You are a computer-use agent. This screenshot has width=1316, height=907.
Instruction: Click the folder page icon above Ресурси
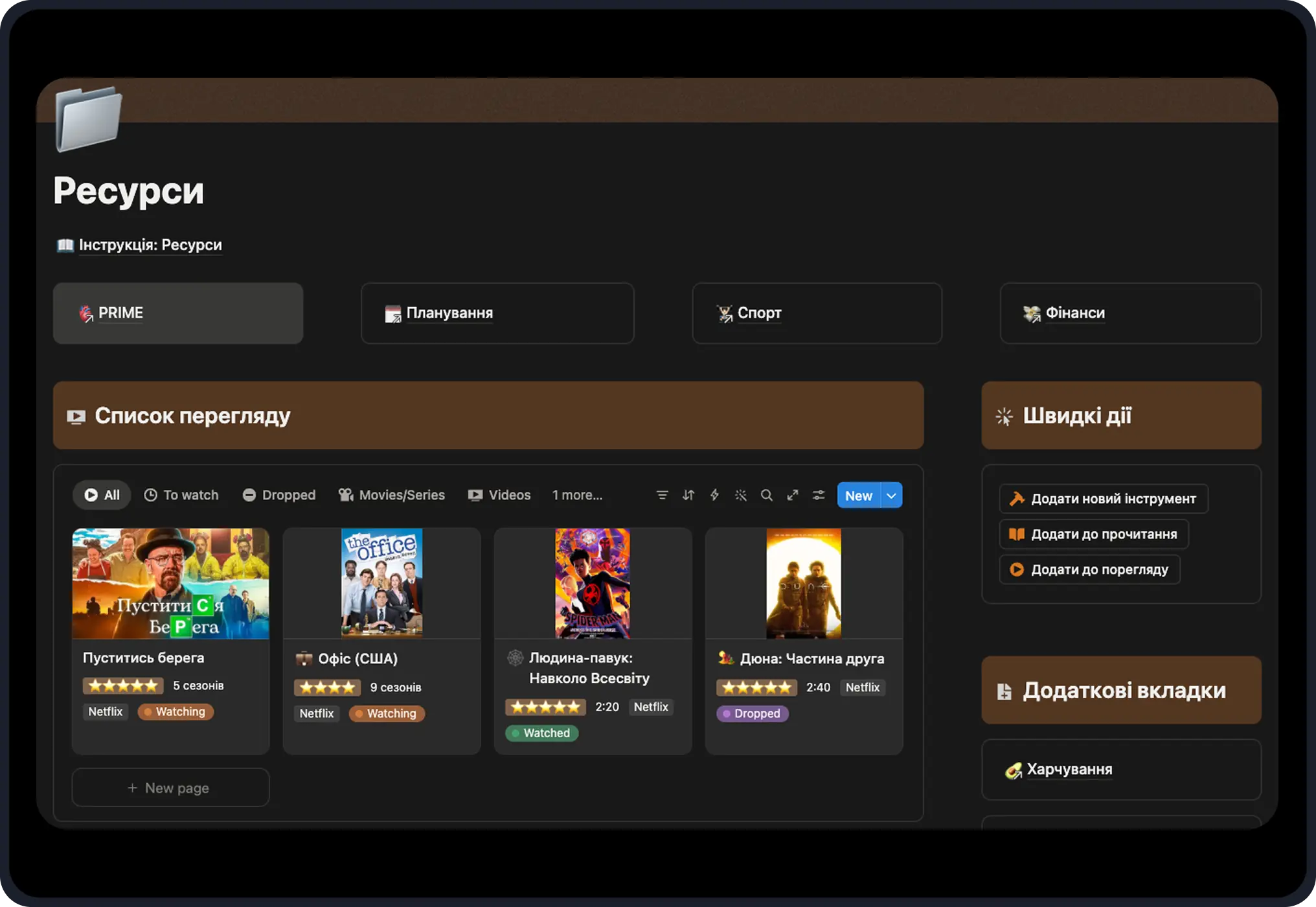click(89, 119)
